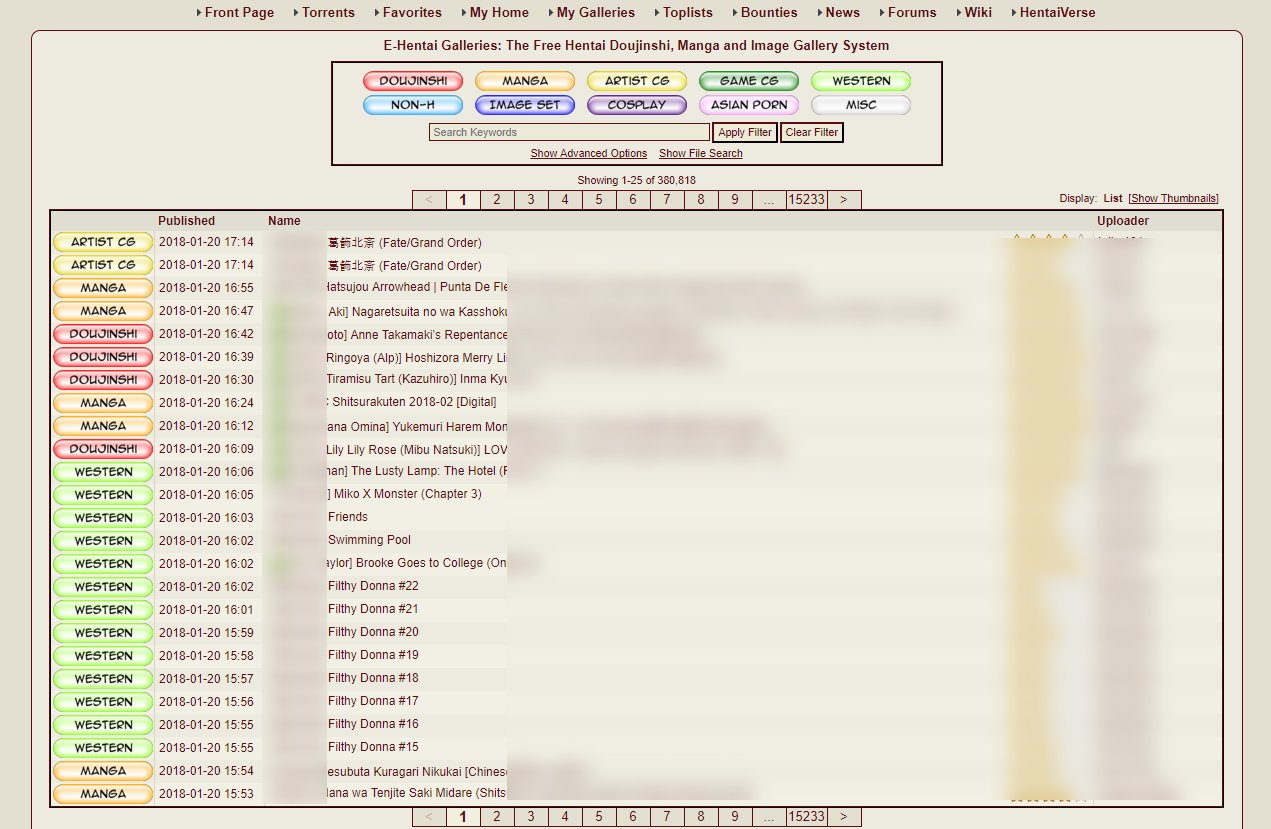Open the Front Page menu item
This screenshot has height=829, width=1271.
click(x=239, y=13)
